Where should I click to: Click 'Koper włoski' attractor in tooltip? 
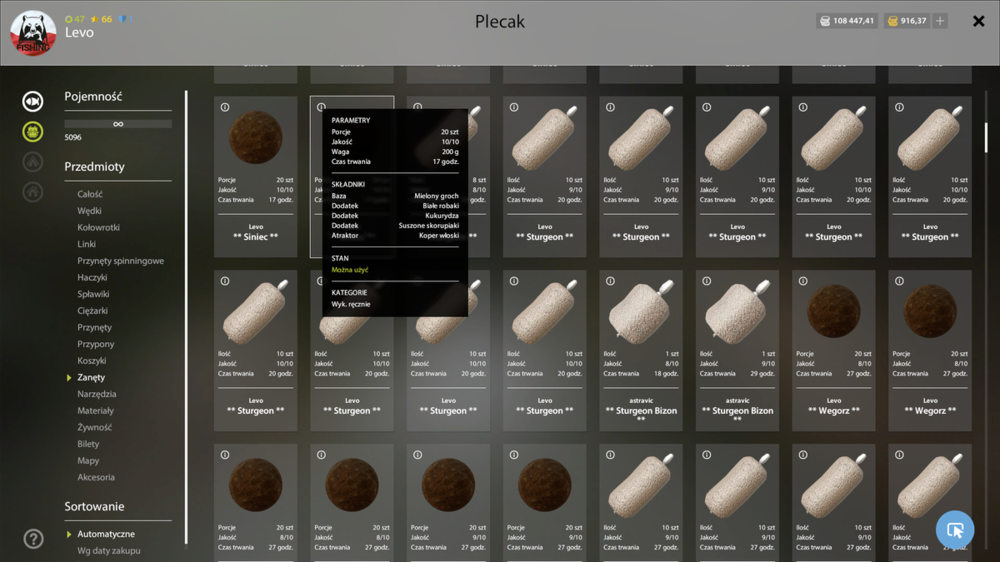tap(439, 235)
